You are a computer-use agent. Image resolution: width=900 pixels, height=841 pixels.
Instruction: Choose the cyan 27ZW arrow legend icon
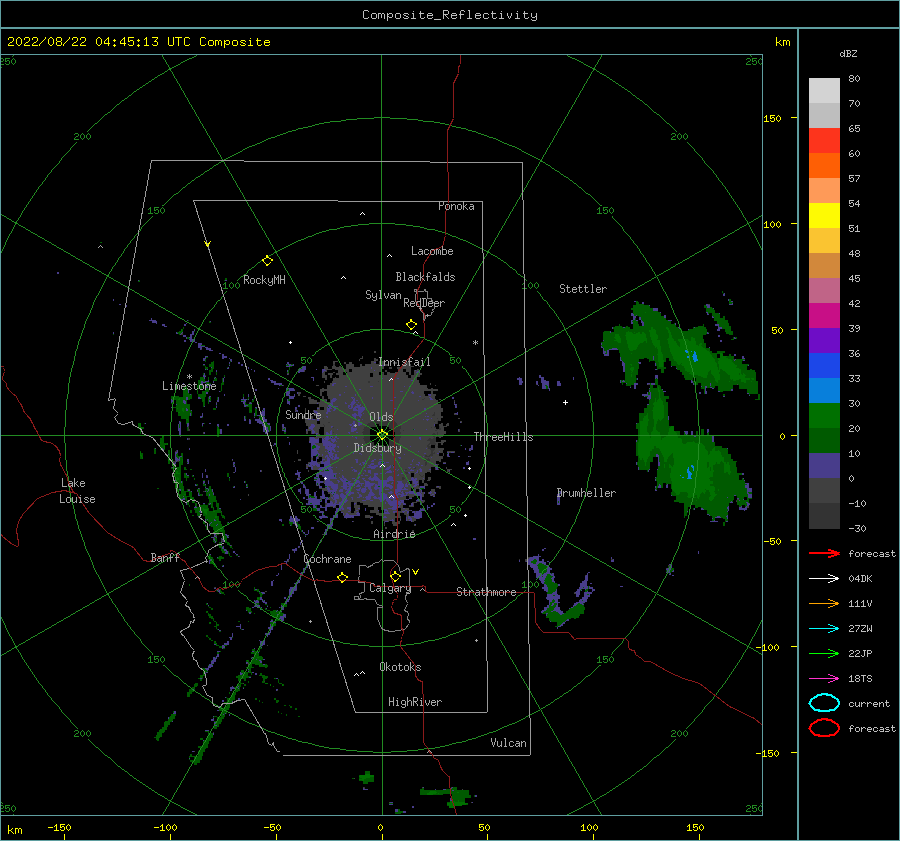(x=824, y=629)
